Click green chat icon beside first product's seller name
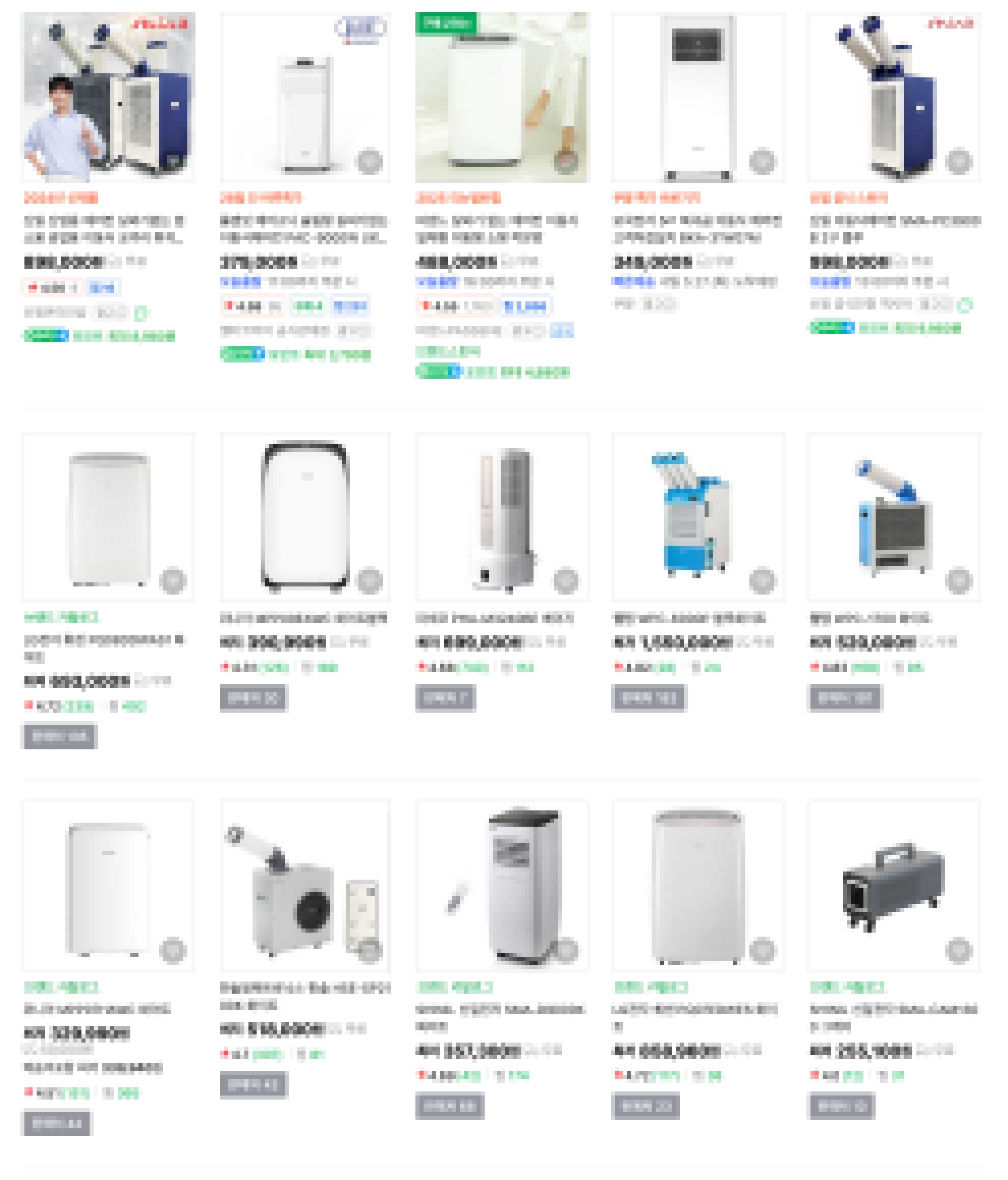This screenshot has height=1180, width=1008. tap(141, 313)
